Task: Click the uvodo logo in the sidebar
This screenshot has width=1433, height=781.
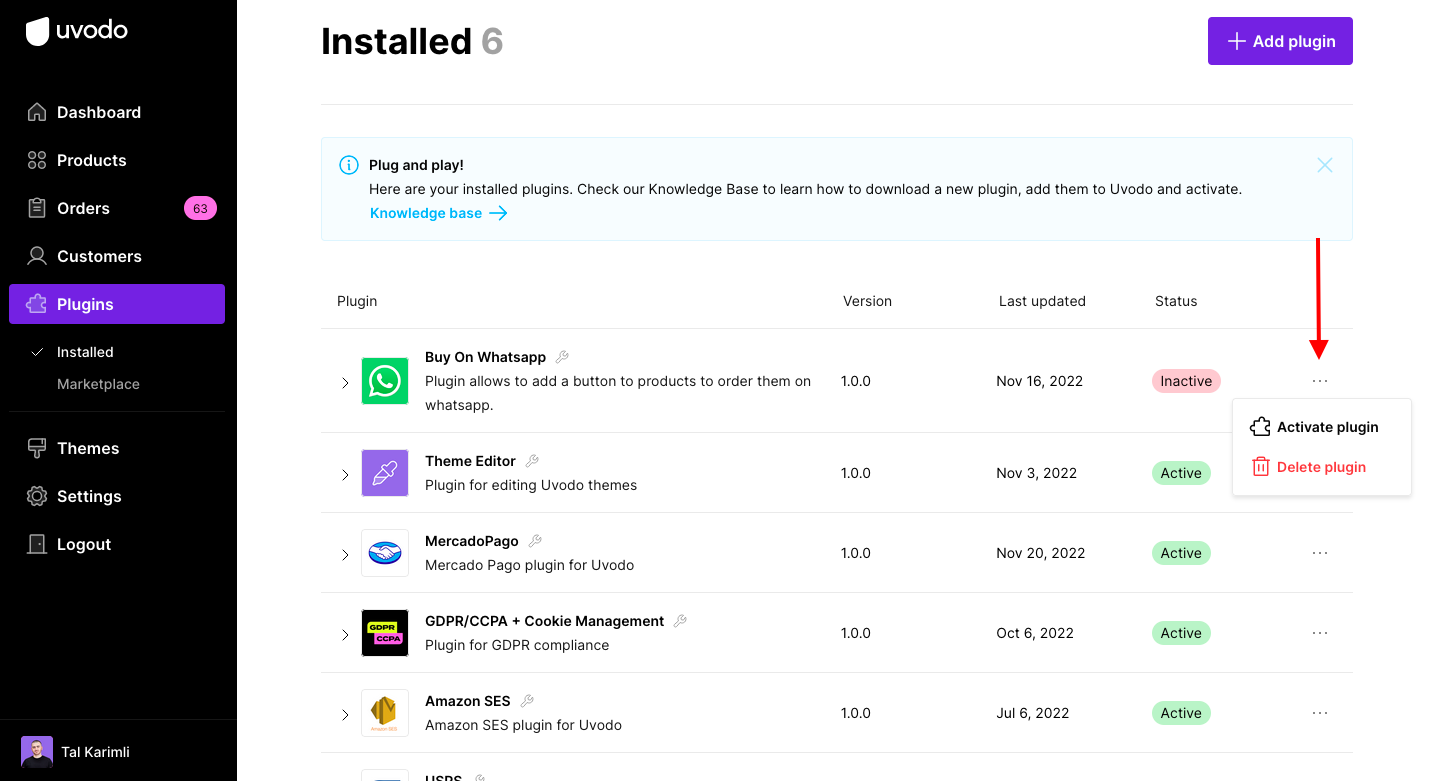Action: pyautogui.click(x=77, y=31)
